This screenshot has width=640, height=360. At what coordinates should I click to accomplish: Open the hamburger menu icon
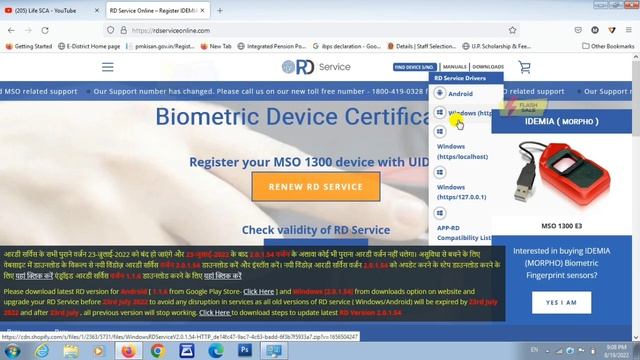pos(108,67)
